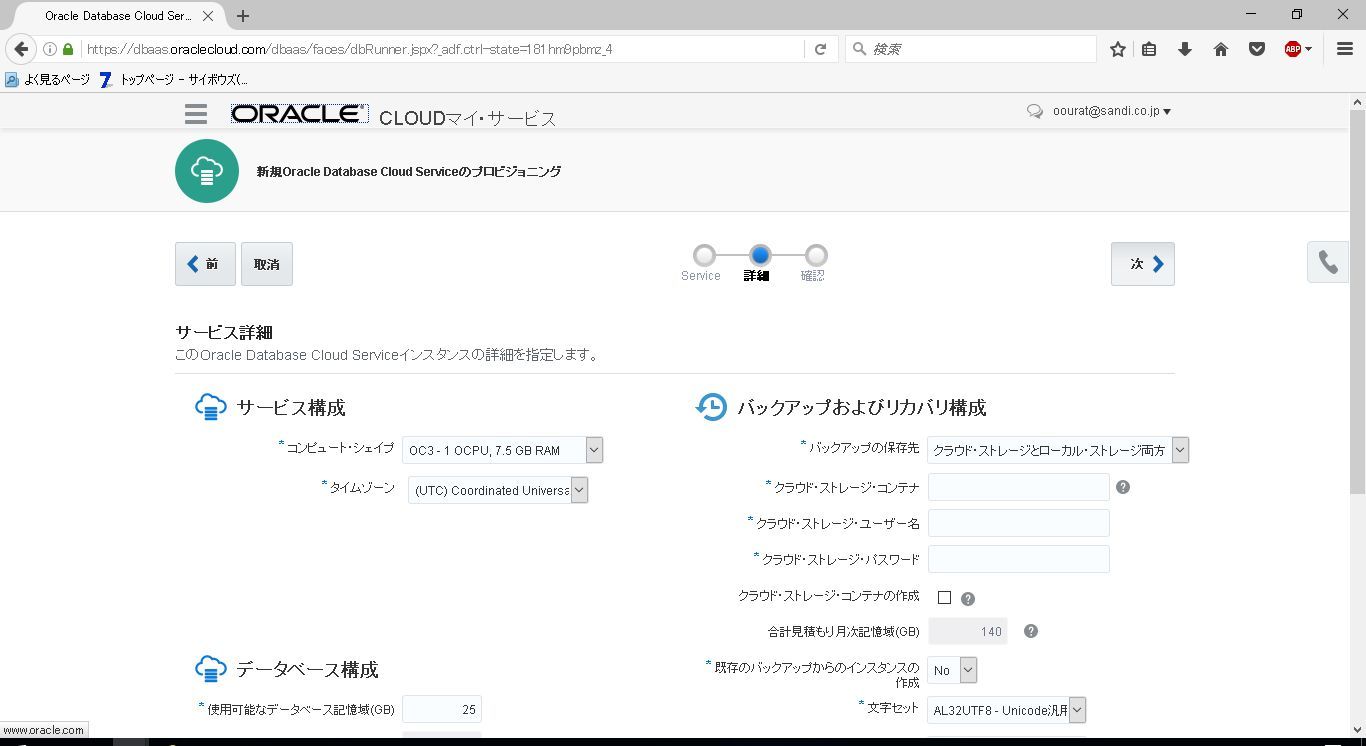
Task: Focus the クラウド・ストレージ・ユーザー名 field
Action: (x=1019, y=523)
